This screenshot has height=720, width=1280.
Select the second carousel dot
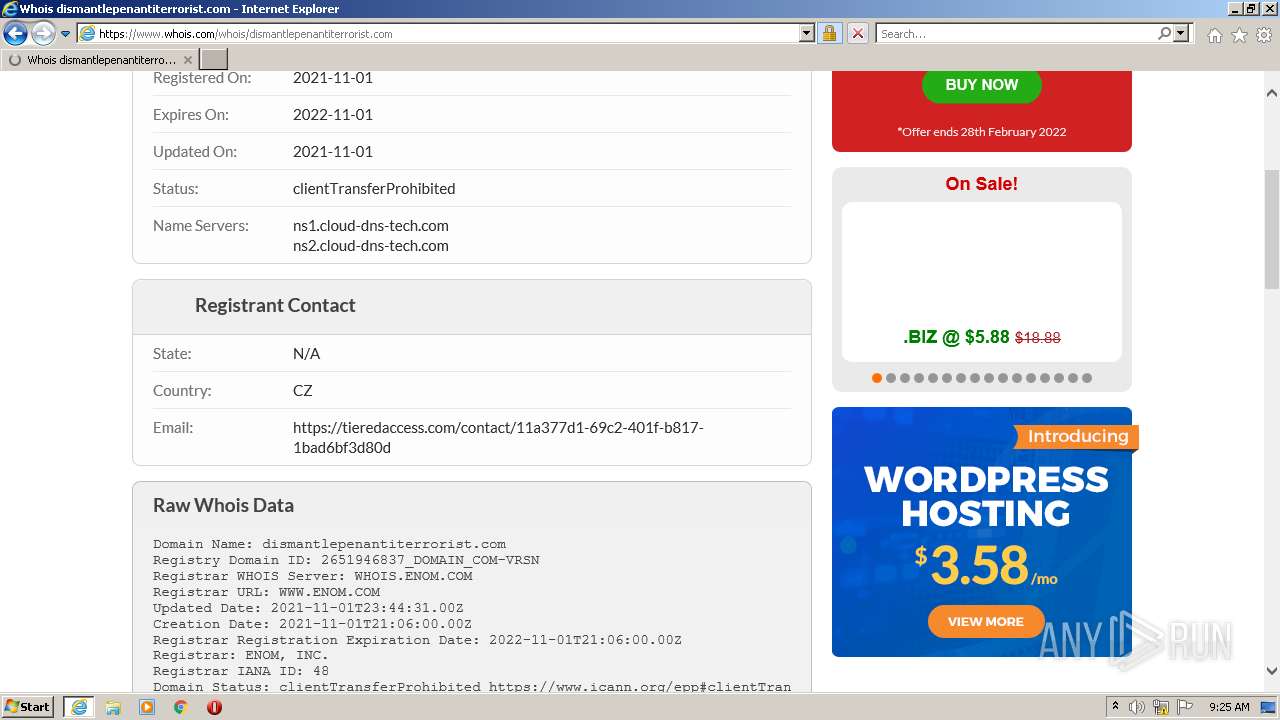point(891,378)
